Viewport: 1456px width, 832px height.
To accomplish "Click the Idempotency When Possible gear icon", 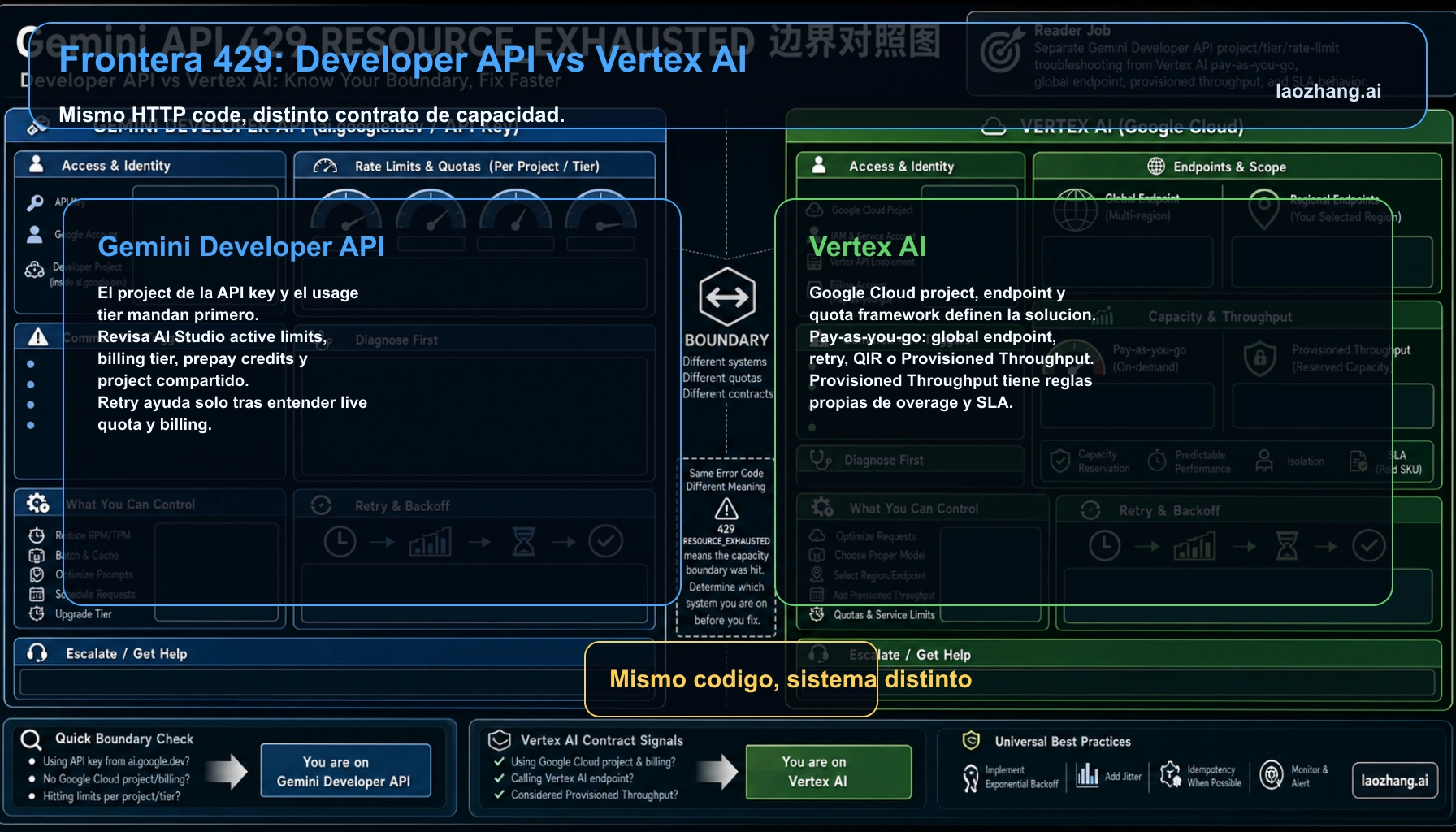I will (1170, 775).
